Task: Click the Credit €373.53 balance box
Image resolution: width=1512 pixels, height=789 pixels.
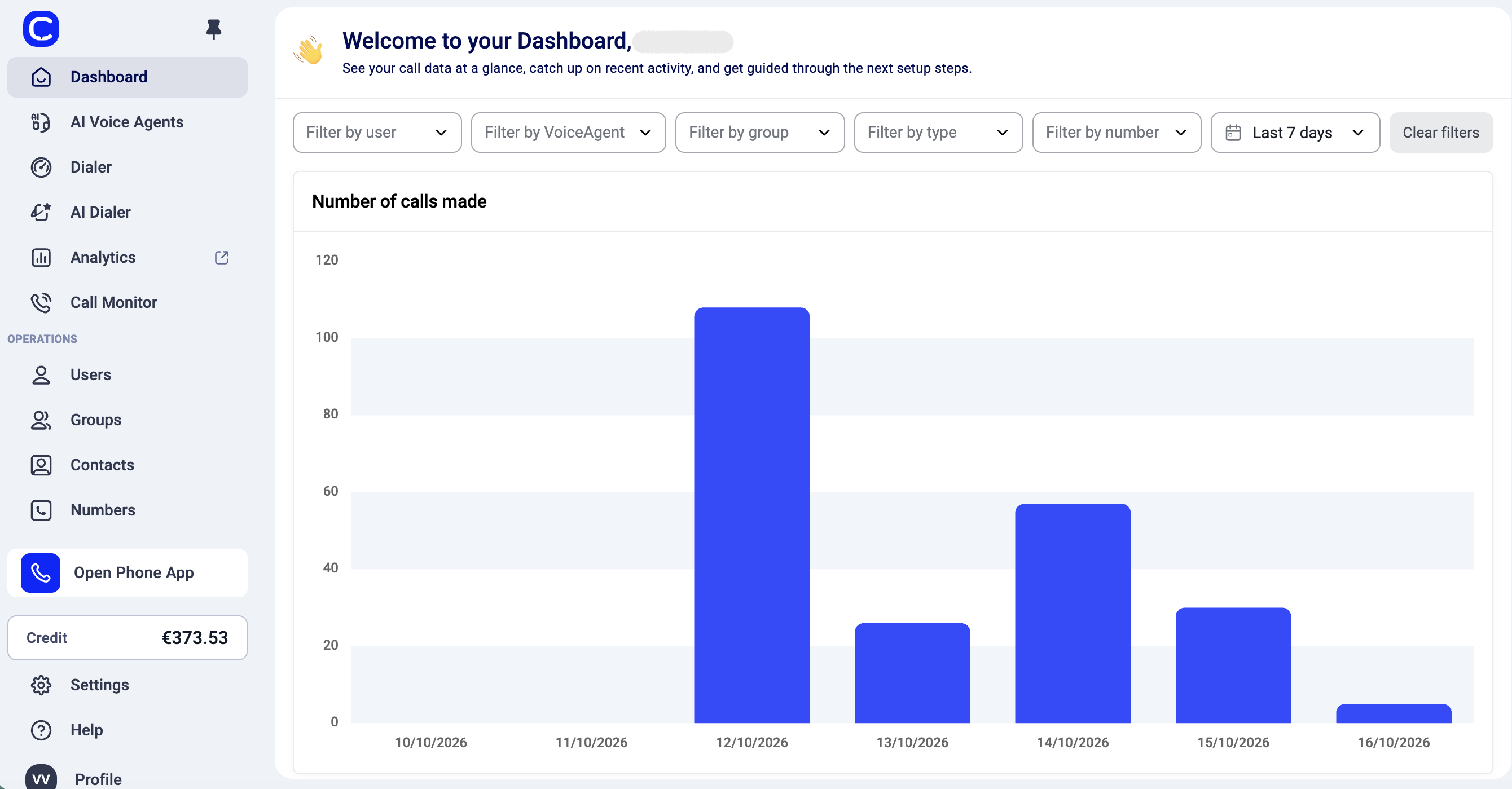Action: coord(128,638)
